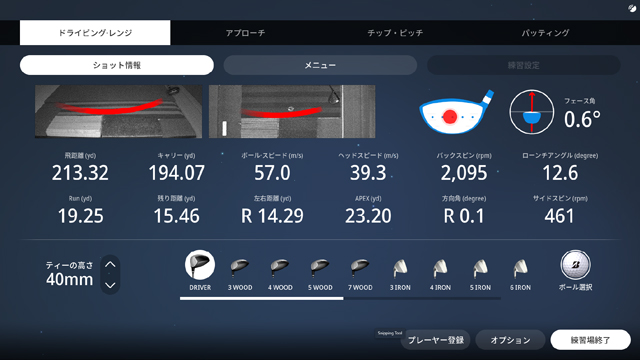
Task: Pick the 5 WOOD club icon
Action: (x=320, y=268)
